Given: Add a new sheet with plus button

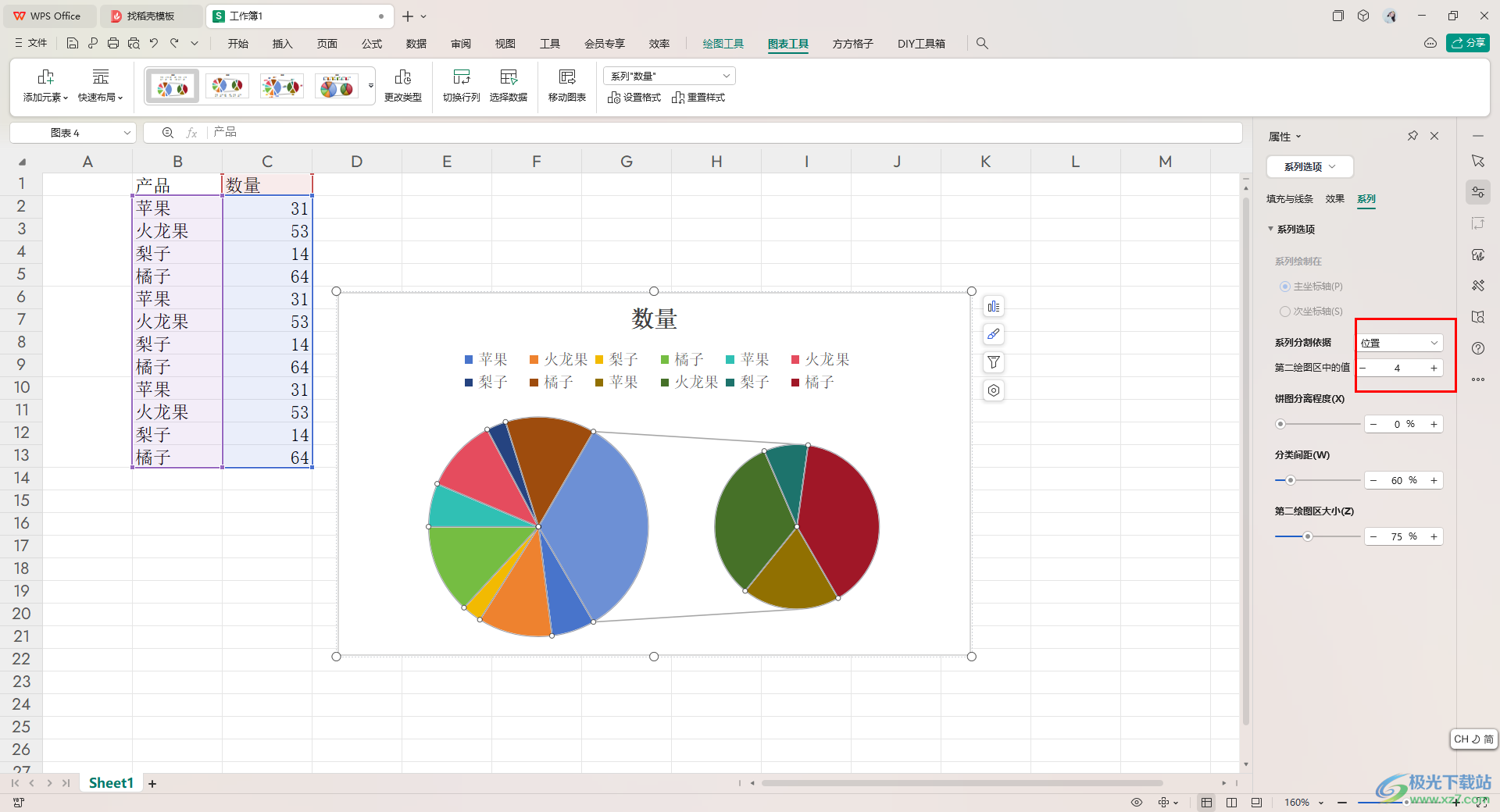Looking at the screenshot, I should [152, 783].
